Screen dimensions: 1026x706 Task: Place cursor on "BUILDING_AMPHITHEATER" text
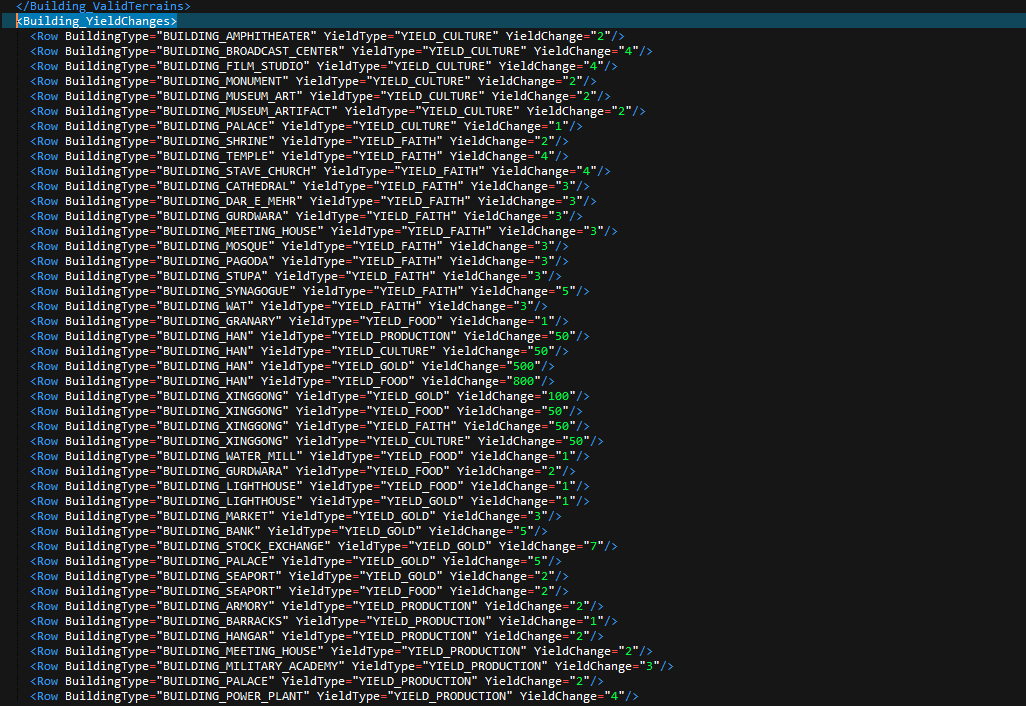click(236, 36)
